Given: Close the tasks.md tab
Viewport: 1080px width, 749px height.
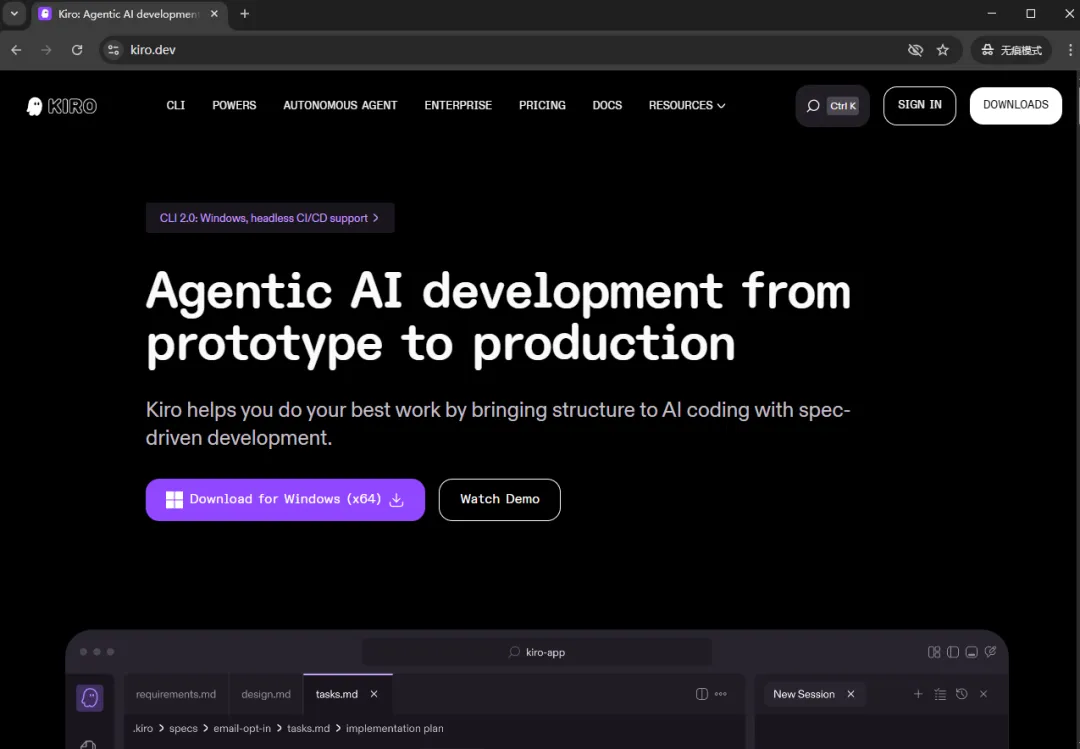Looking at the screenshot, I should click(x=374, y=694).
